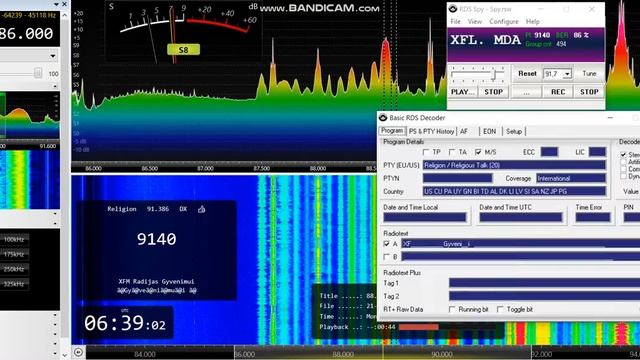Screen dimensions: 640x360
Task: Click the 88.000 timeline frequency label
Action: (x=343, y=354)
